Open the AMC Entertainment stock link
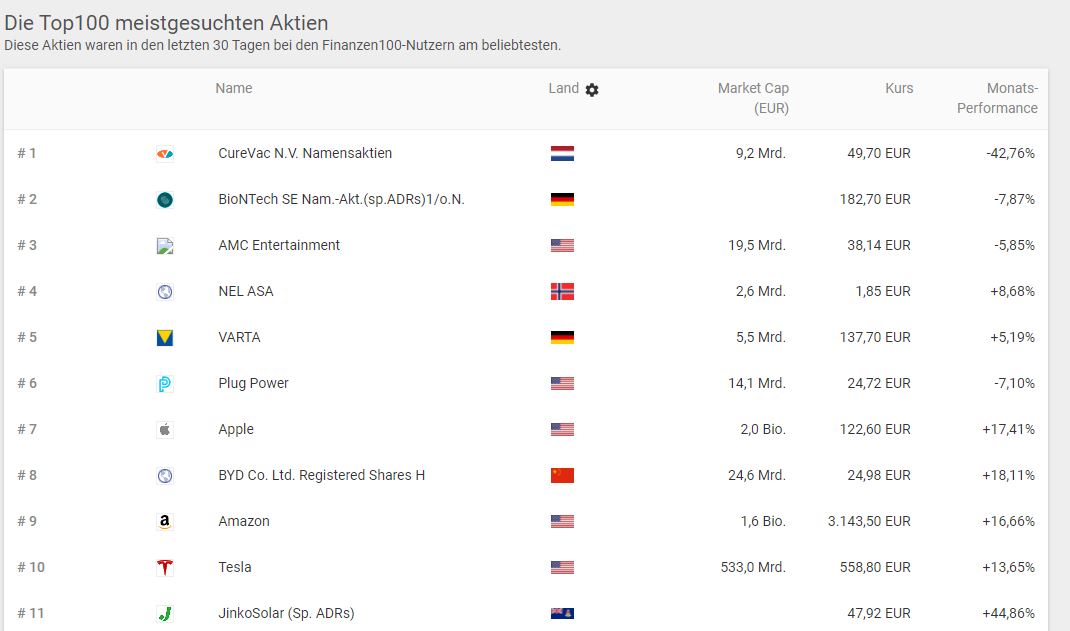This screenshot has width=1070, height=631. click(x=279, y=245)
